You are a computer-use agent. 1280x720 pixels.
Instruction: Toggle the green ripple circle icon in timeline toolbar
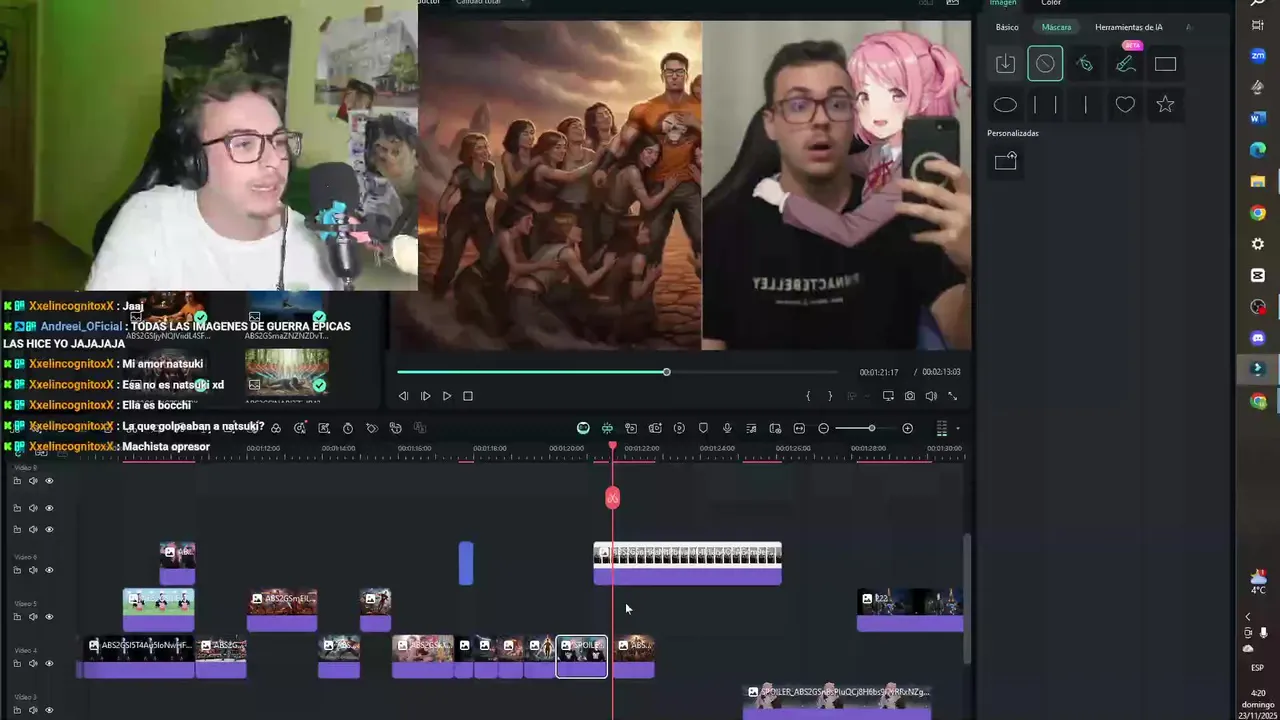point(583,428)
